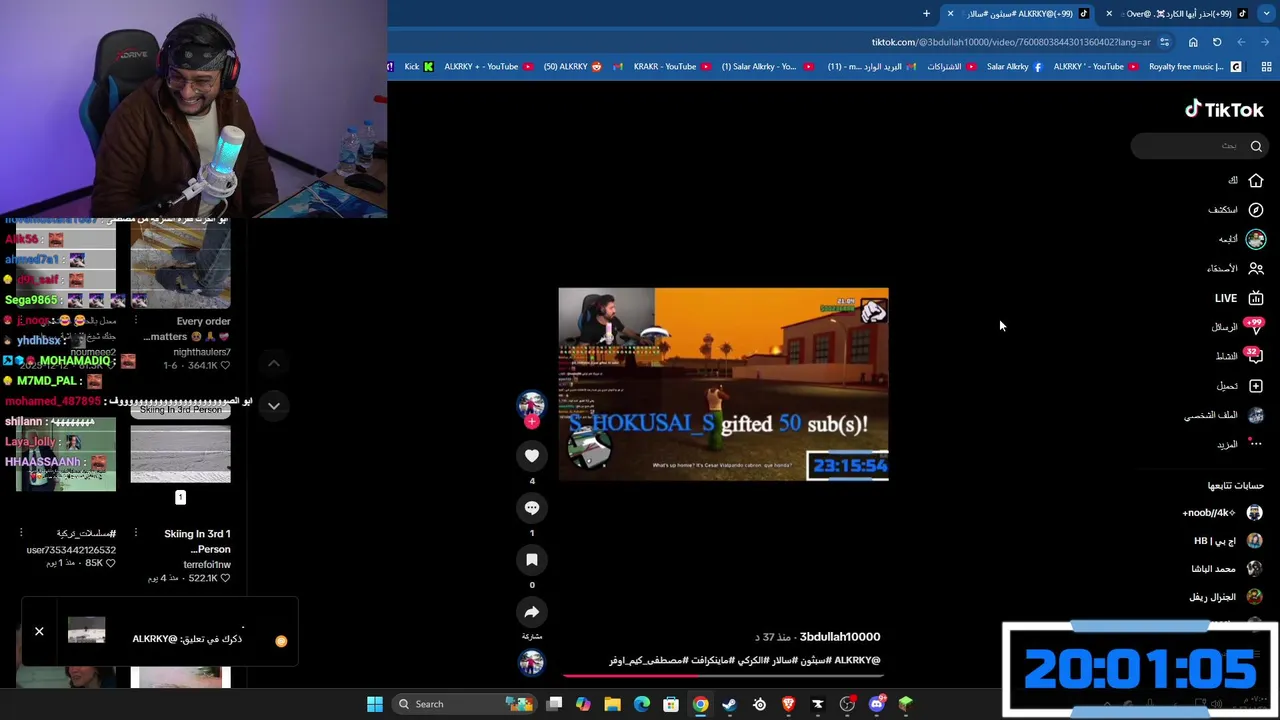Open الاشتراكات YouTube bookmark

pyautogui.click(x=951, y=67)
